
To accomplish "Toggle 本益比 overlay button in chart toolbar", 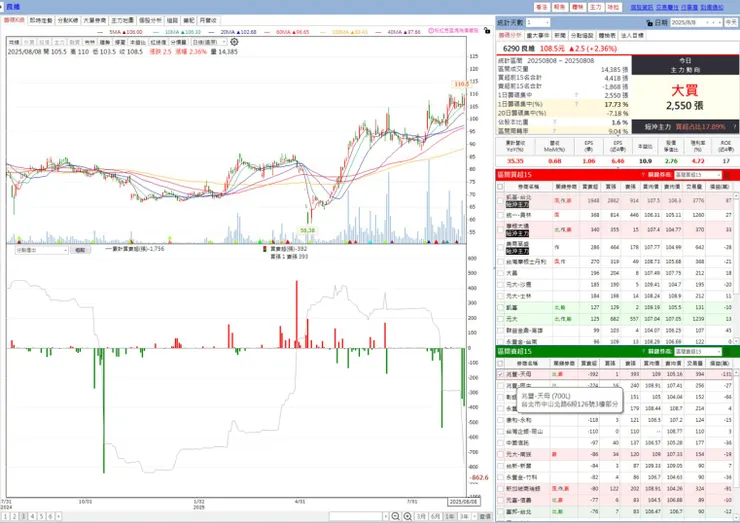I will click(x=138, y=42).
